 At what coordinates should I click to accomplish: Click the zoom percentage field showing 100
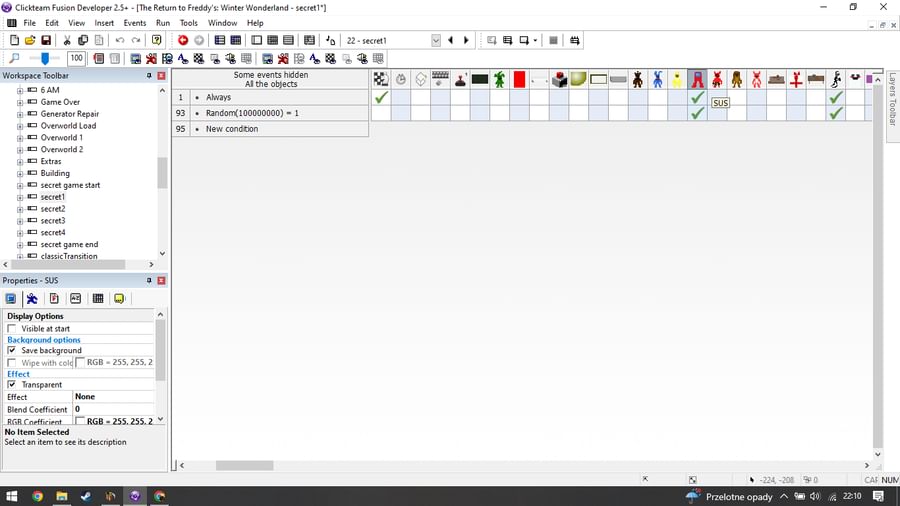point(76,58)
